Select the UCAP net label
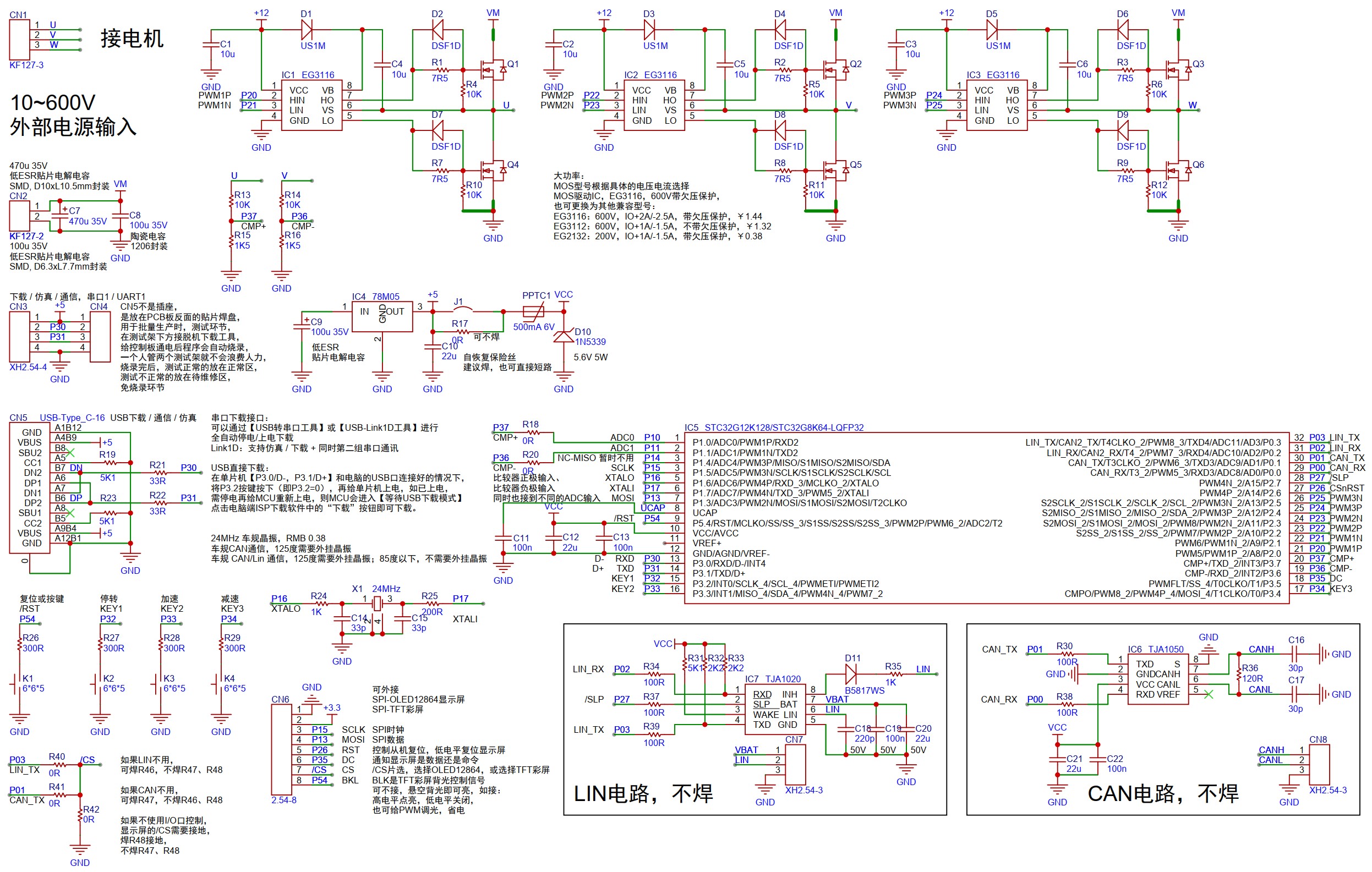 click(652, 507)
